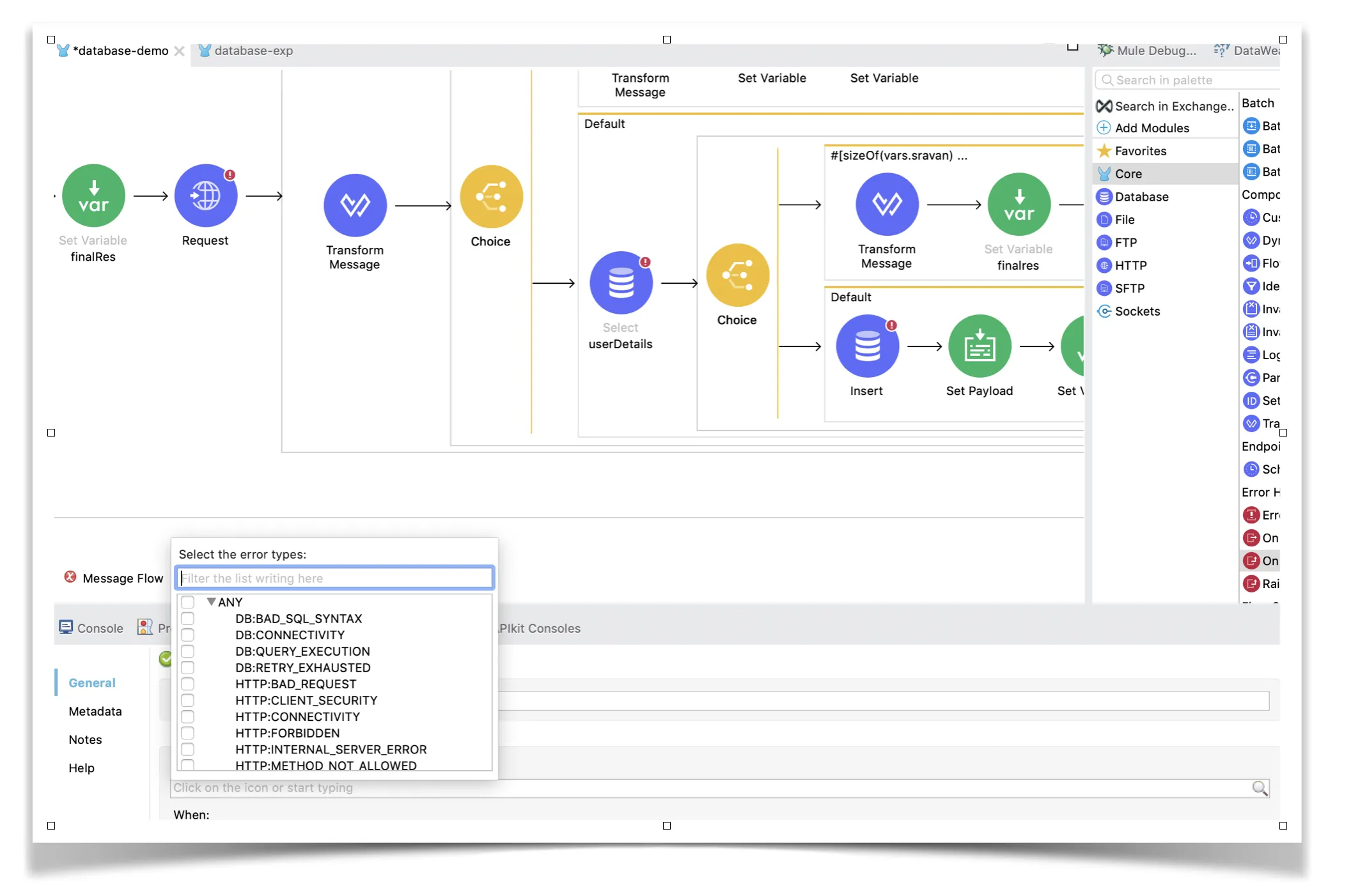Open the Console tab
This screenshot has width=1367, height=896.
click(91, 628)
